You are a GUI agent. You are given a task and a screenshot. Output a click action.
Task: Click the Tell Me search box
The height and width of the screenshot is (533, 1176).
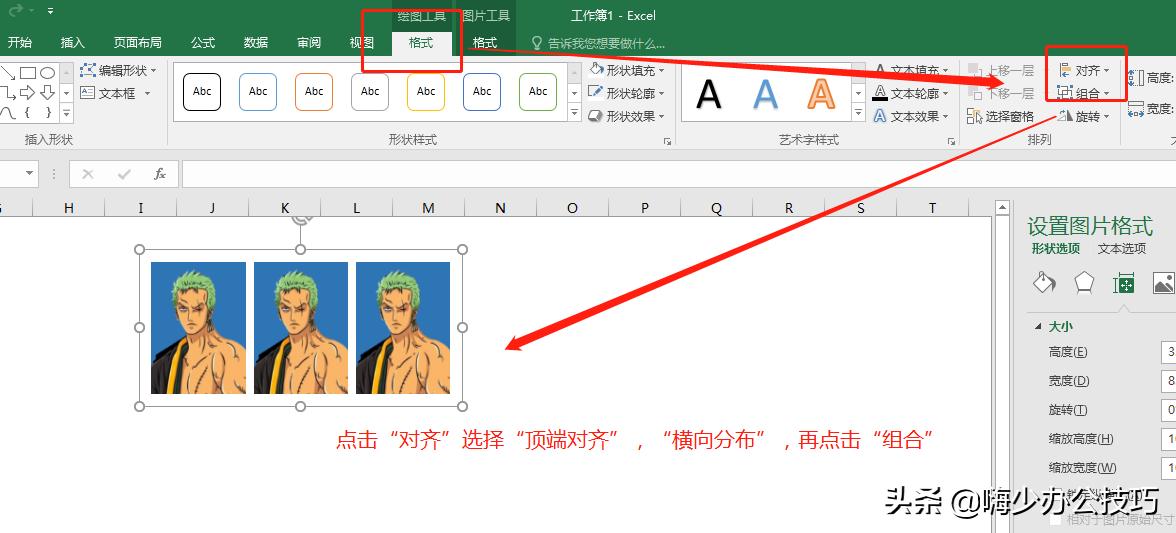click(598, 43)
